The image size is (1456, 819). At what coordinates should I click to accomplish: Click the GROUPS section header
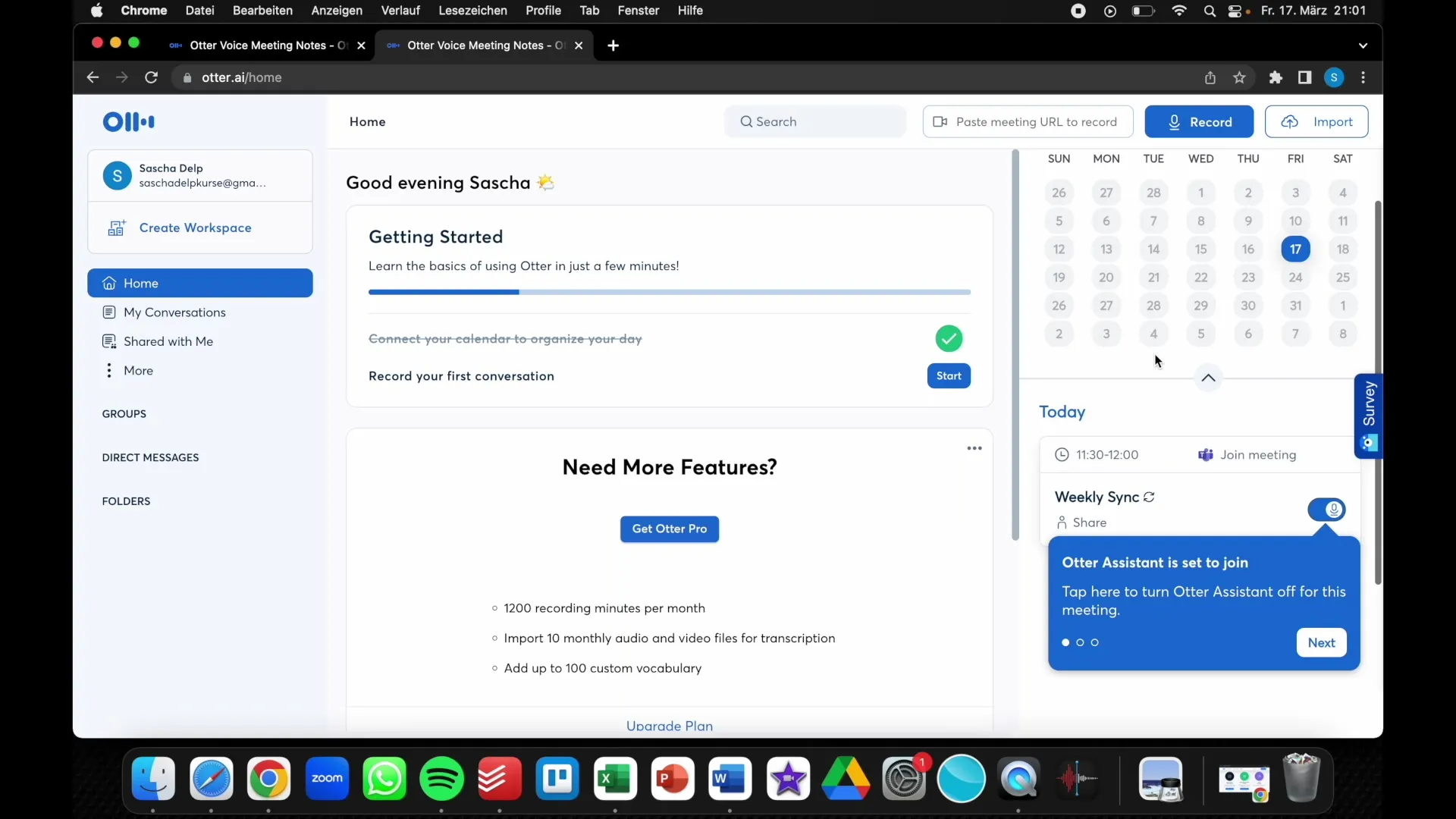(124, 414)
